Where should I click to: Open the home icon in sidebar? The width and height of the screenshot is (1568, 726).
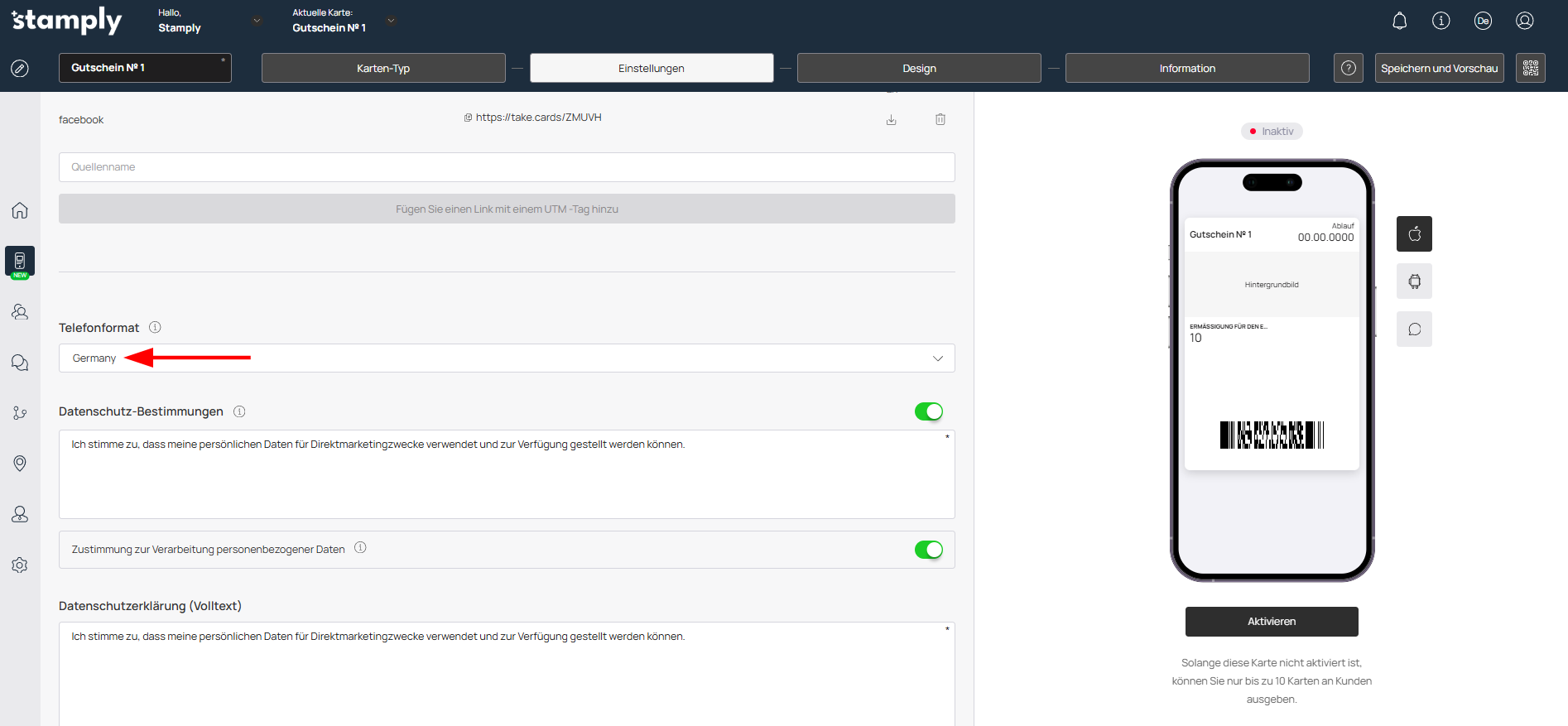20,210
